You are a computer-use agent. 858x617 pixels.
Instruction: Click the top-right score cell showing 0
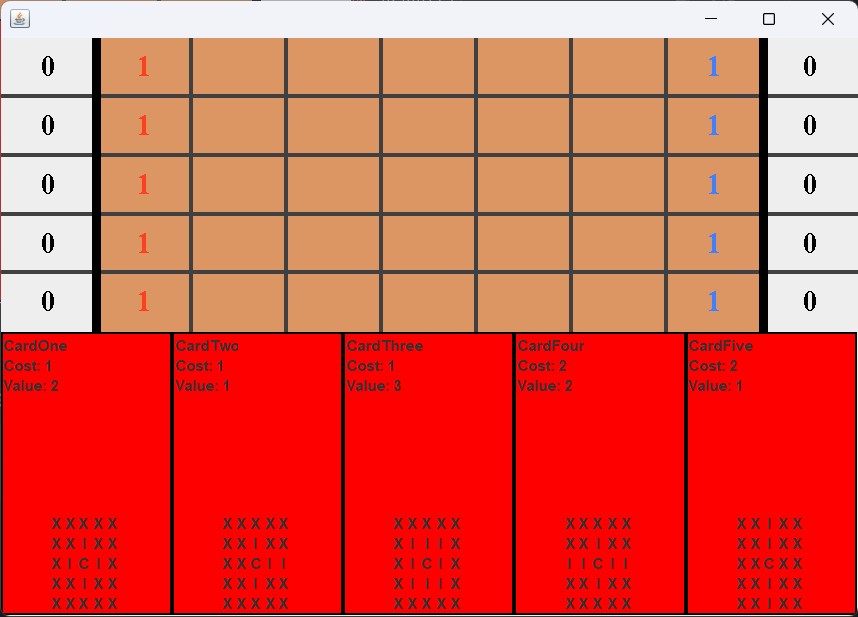coord(811,66)
